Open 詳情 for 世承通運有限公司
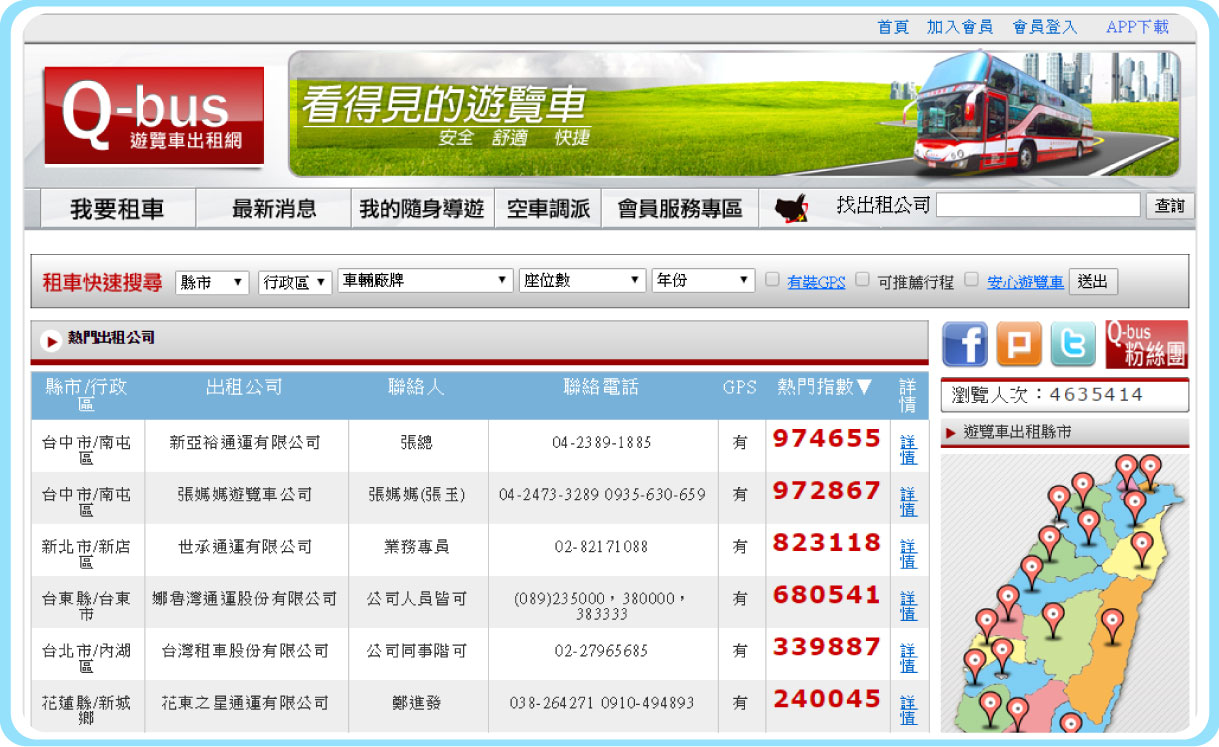This screenshot has height=747, width=1219. pyautogui.click(x=908, y=553)
